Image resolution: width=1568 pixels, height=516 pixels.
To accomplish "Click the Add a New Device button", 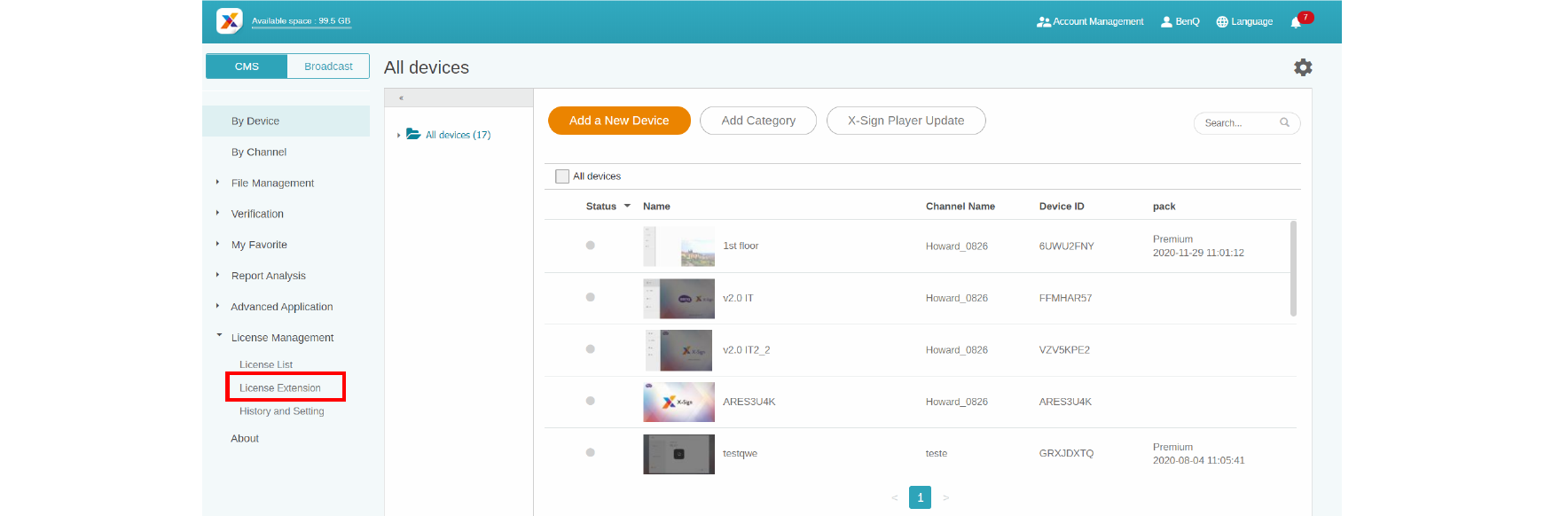I will point(619,121).
